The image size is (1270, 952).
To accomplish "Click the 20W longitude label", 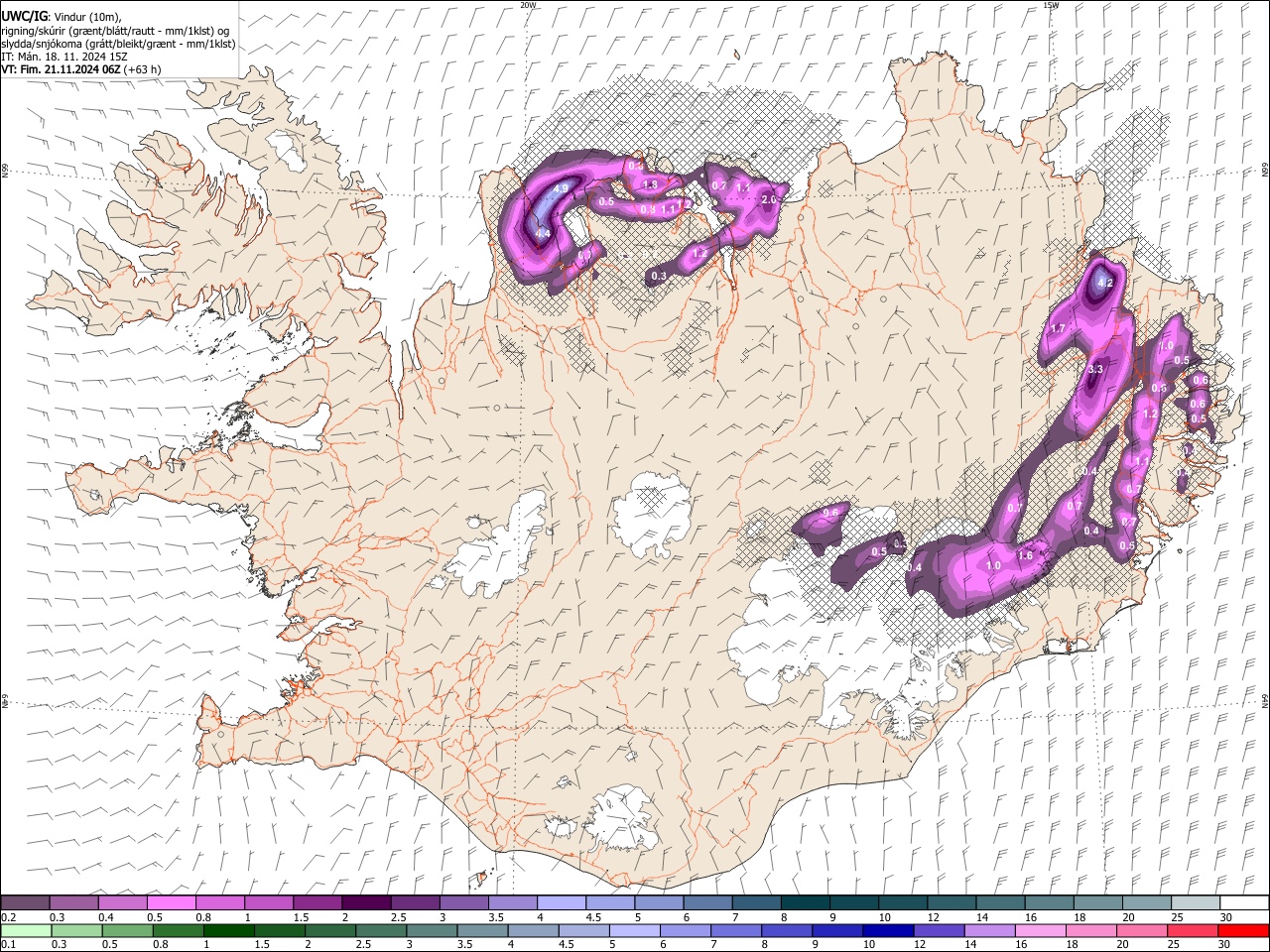I will tap(528, 5).
